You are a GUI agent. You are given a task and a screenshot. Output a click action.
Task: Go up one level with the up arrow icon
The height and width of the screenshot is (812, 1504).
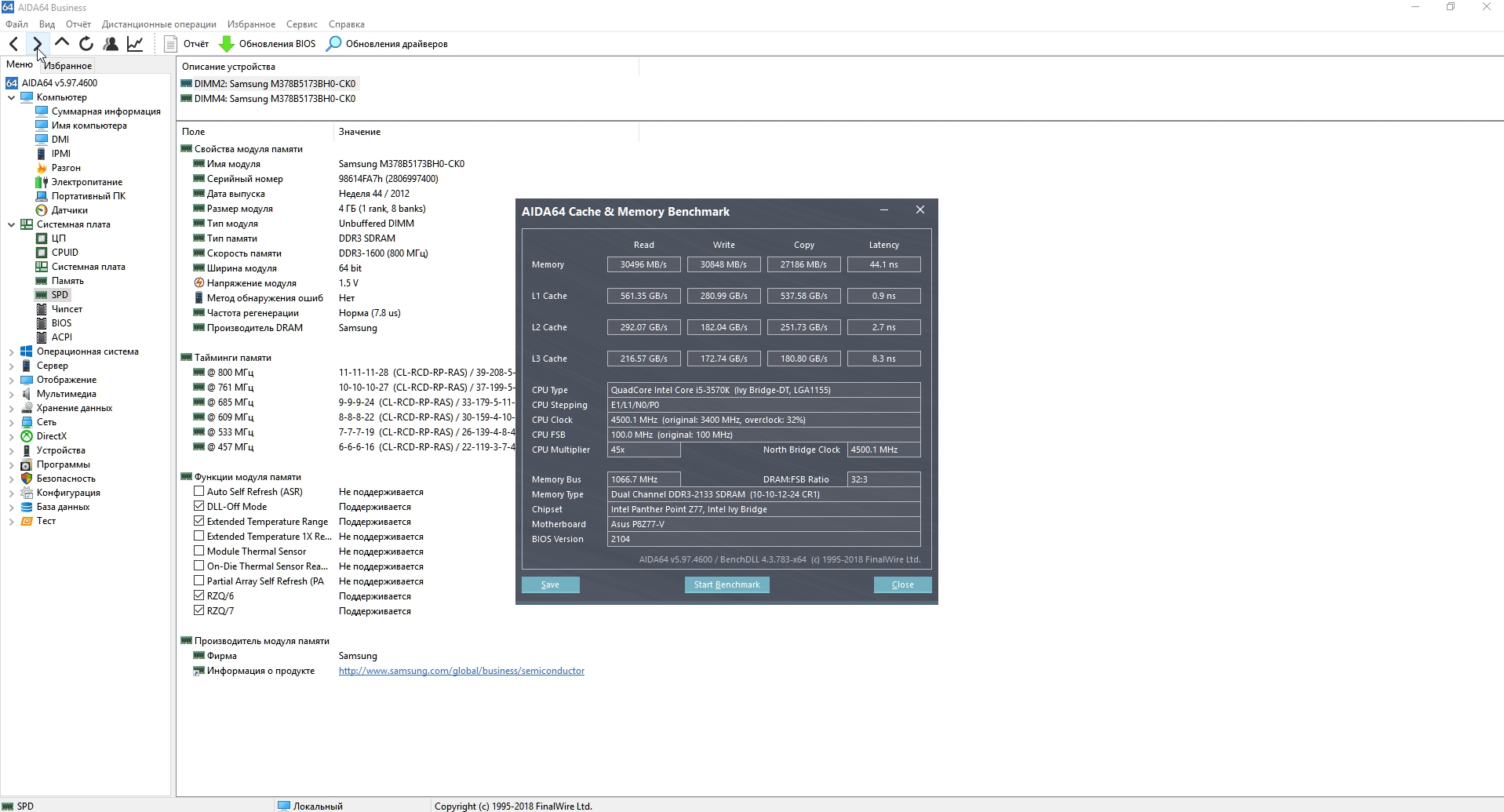coord(62,44)
